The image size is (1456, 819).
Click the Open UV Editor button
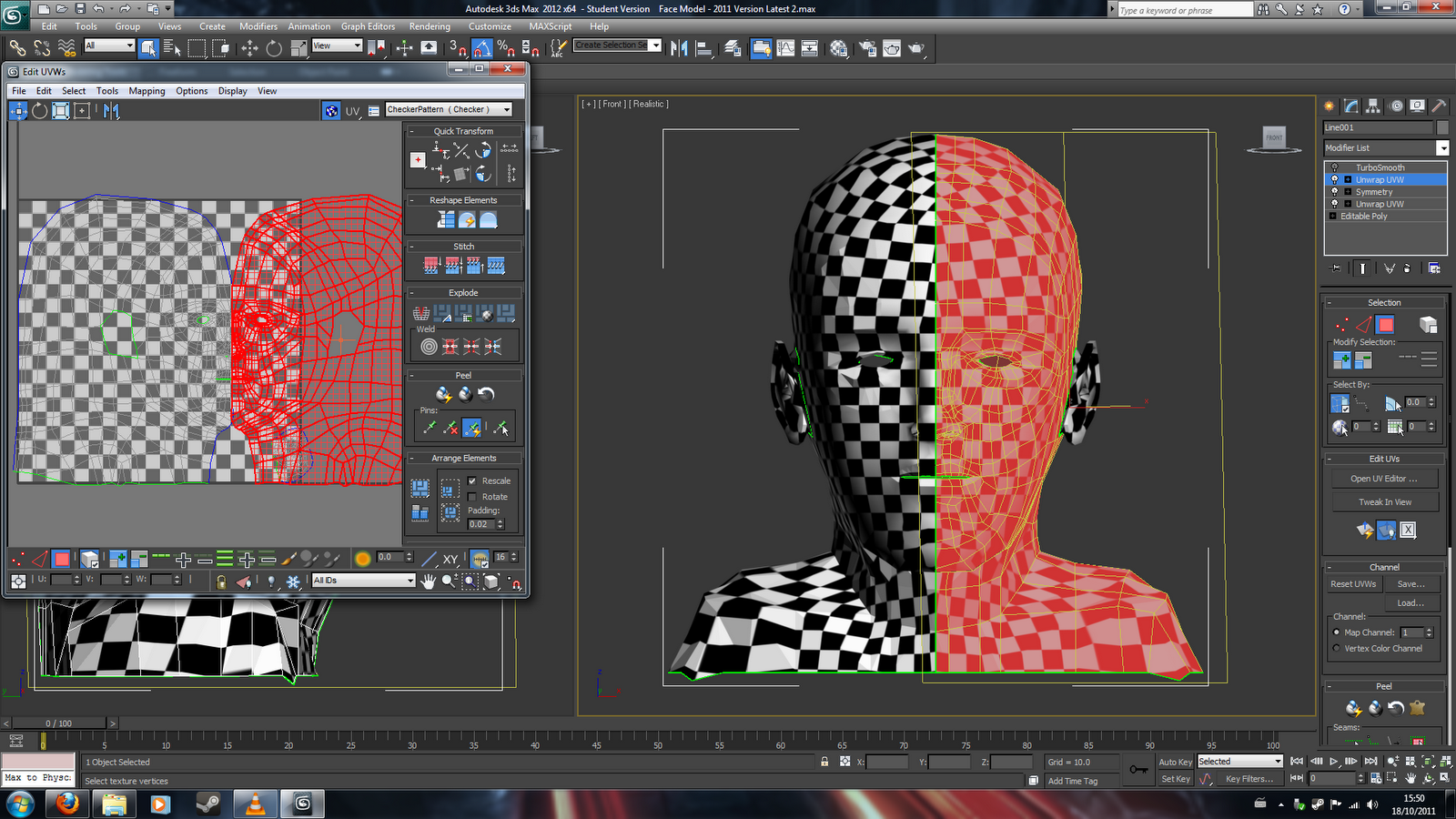1384,478
